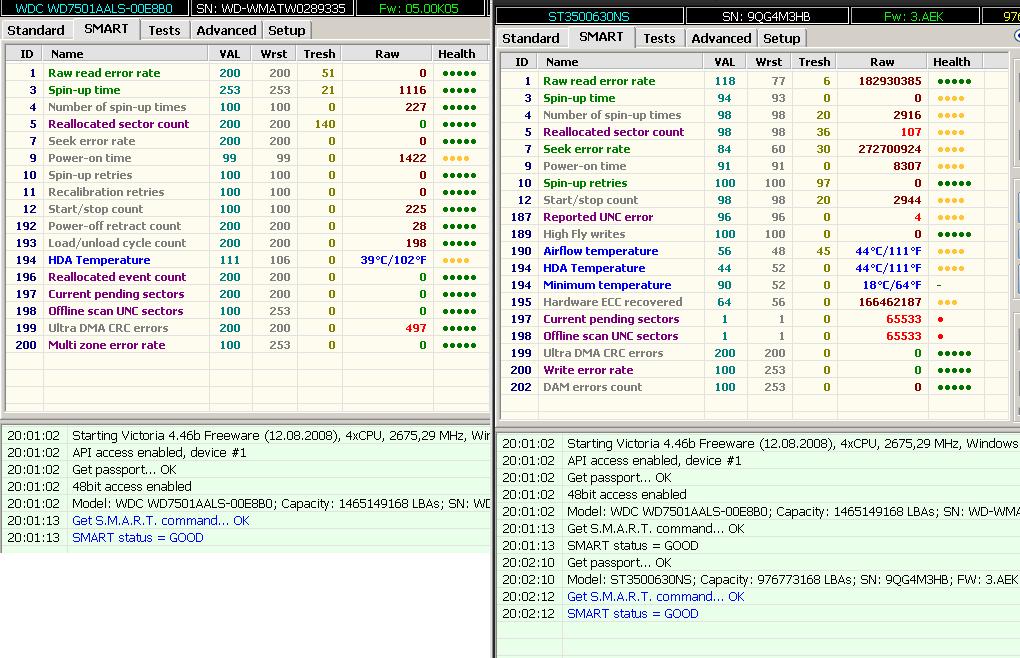Click yellow health dots for WDC HDA Temperature
The width and height of the screenshot is (1020, 658).
455,260
